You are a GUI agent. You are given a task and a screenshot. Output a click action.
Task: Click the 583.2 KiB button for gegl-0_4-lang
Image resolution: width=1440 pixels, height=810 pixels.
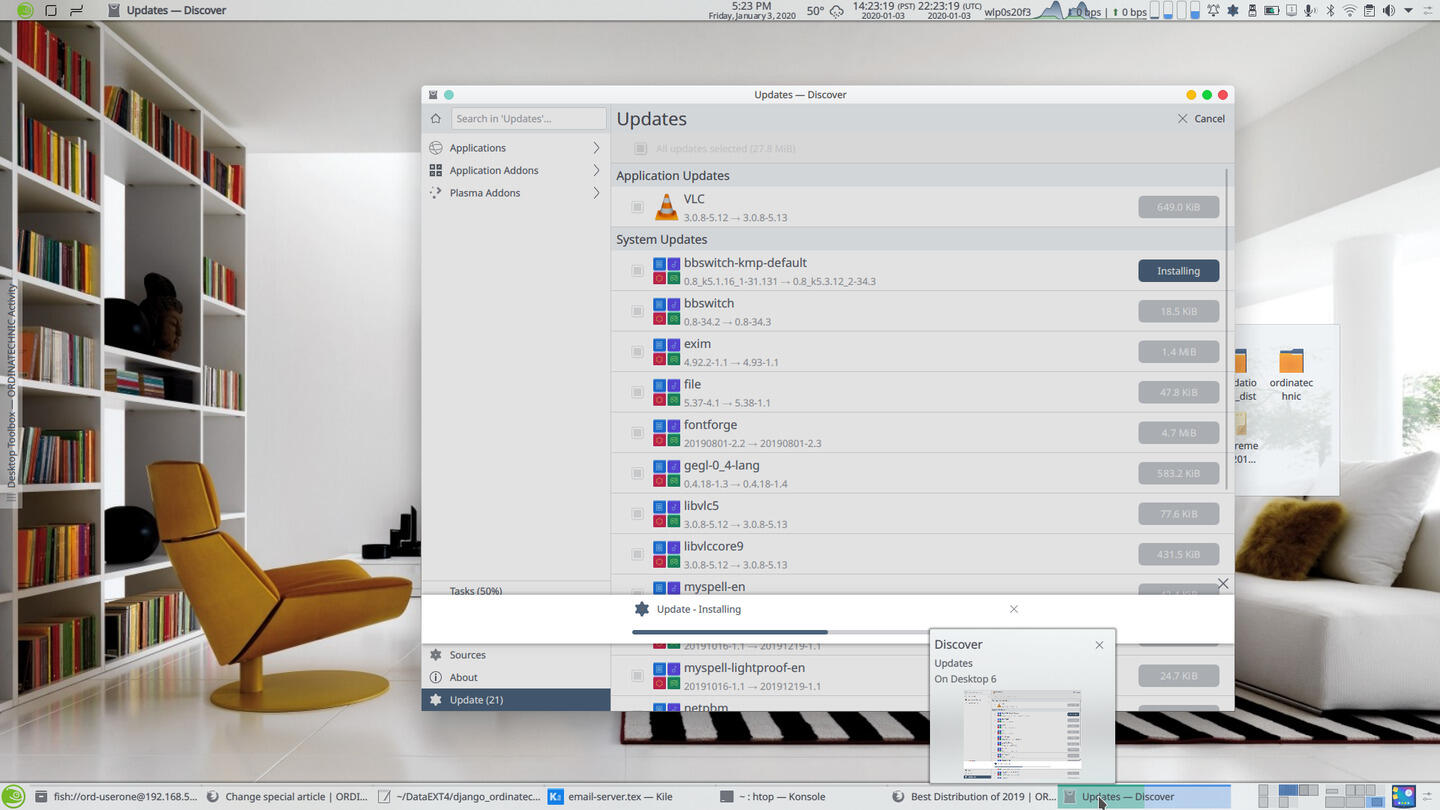1178,473
